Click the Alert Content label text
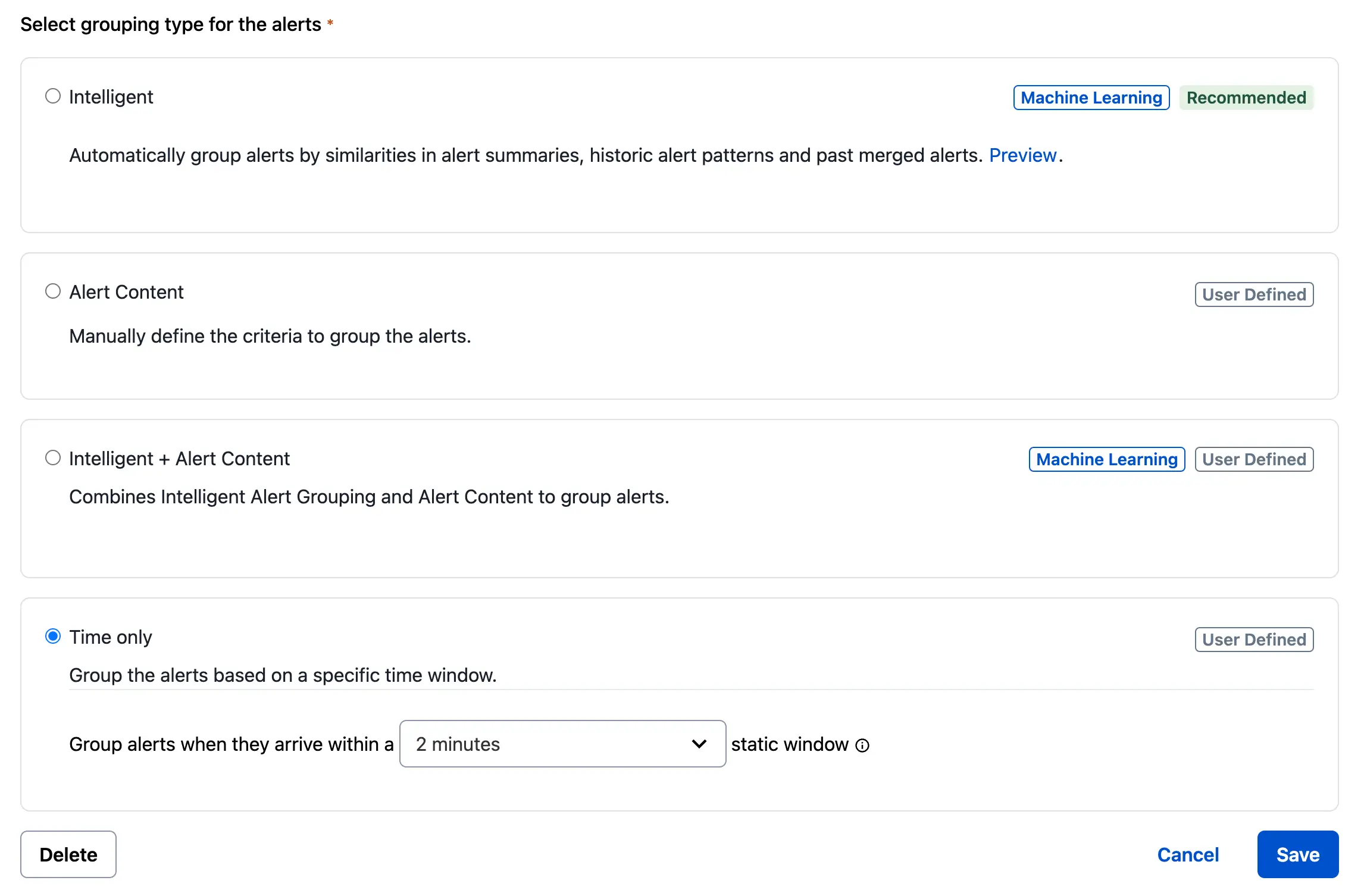Screen dimensions: 1364x896 pos(126,292)
